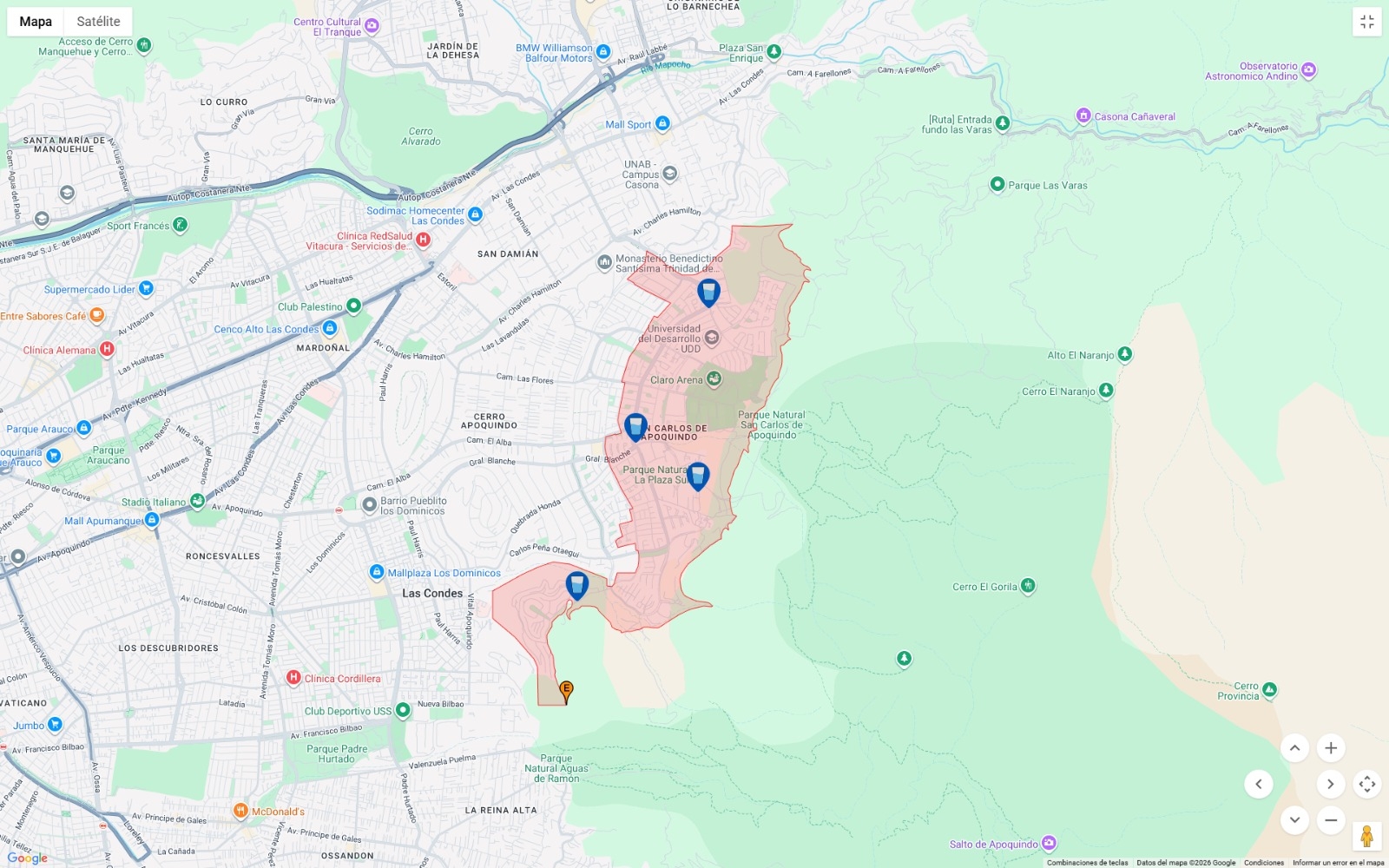Exit fullscreen map mode
This screenshot has height=868, width=1389.
point(1366,22)
